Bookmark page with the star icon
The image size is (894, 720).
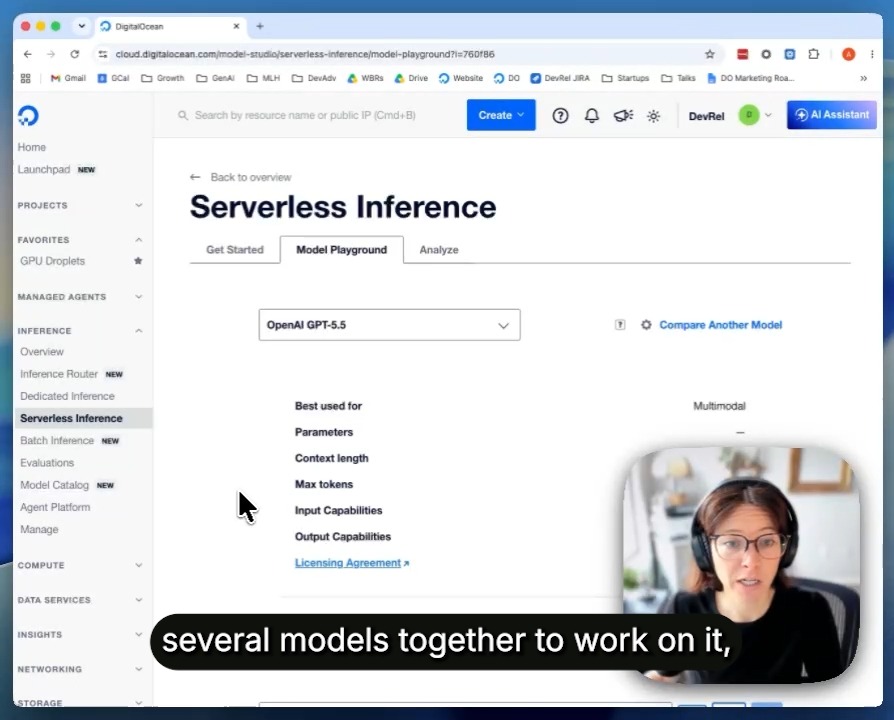point(709,54)
